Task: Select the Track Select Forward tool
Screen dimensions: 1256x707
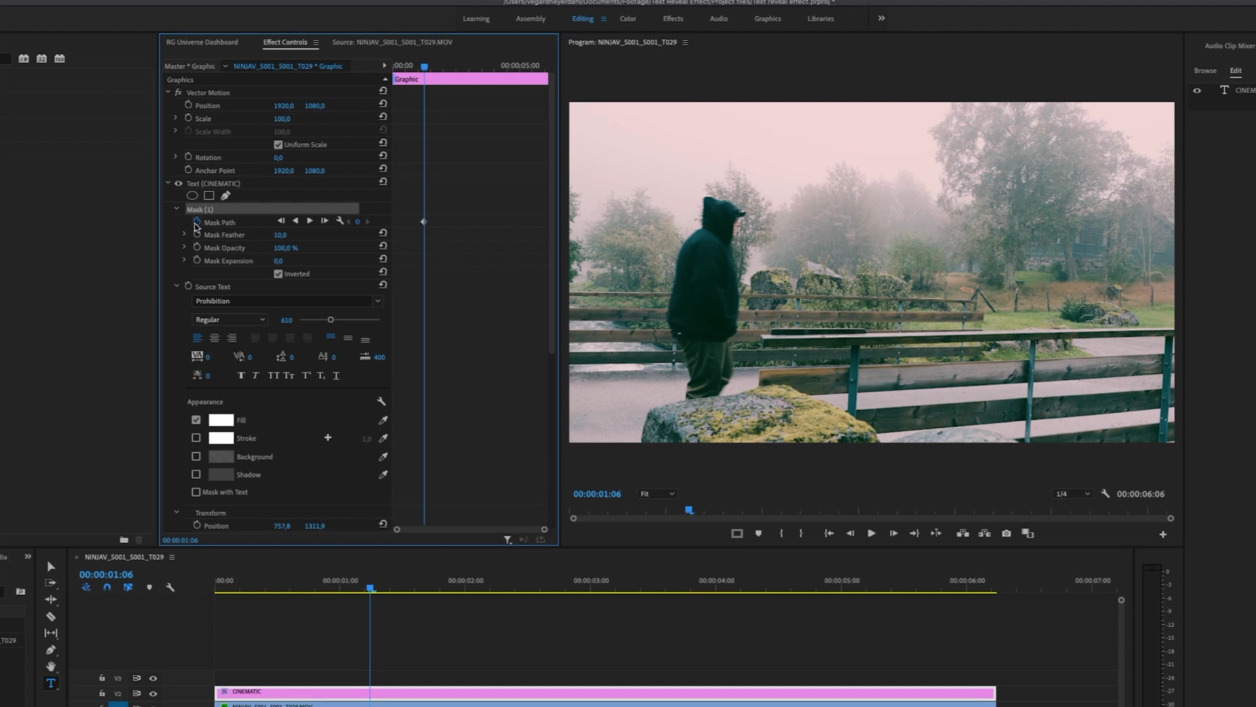Action: 51,583
